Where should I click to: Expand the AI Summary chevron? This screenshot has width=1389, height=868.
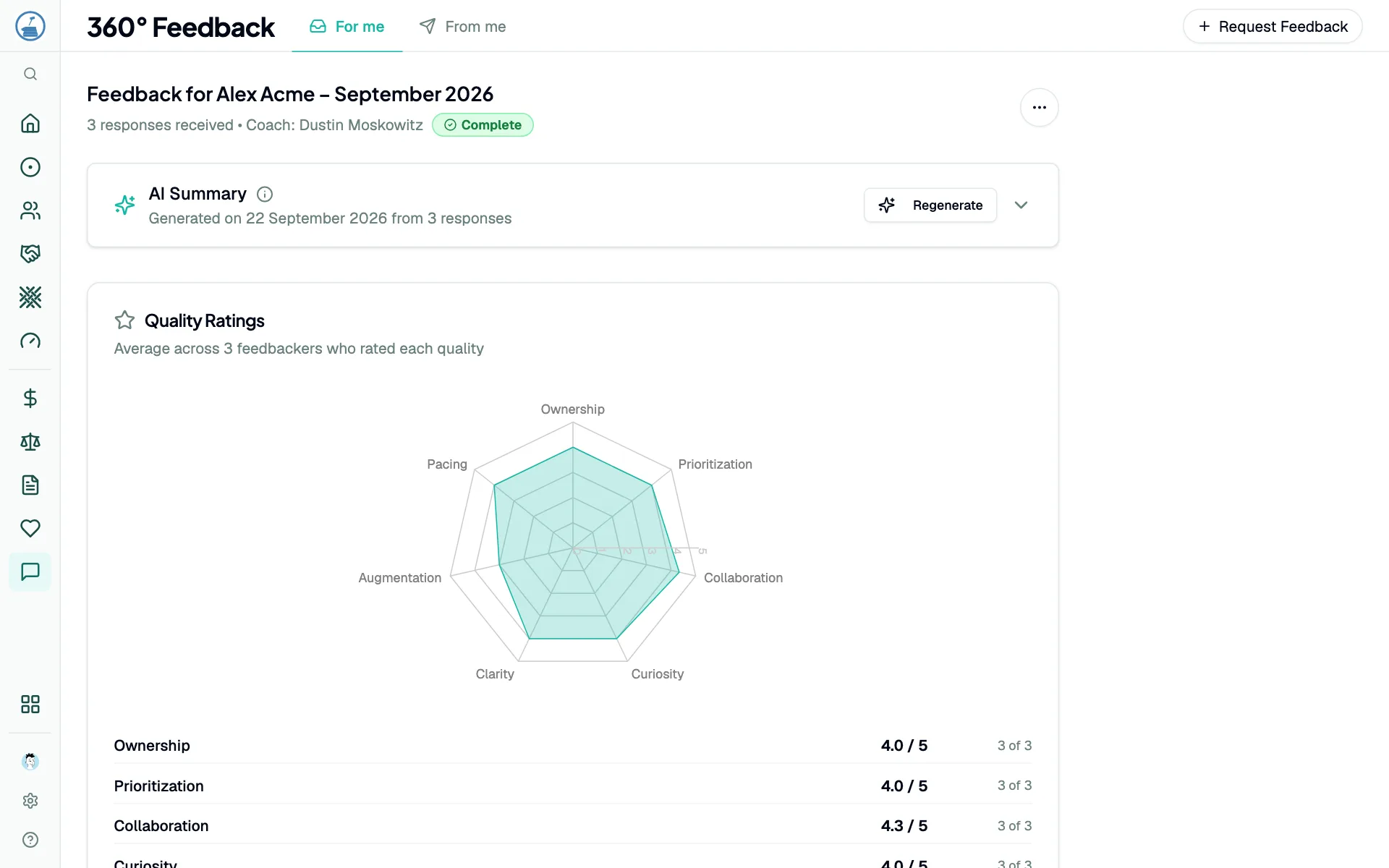coord(1021,205)
